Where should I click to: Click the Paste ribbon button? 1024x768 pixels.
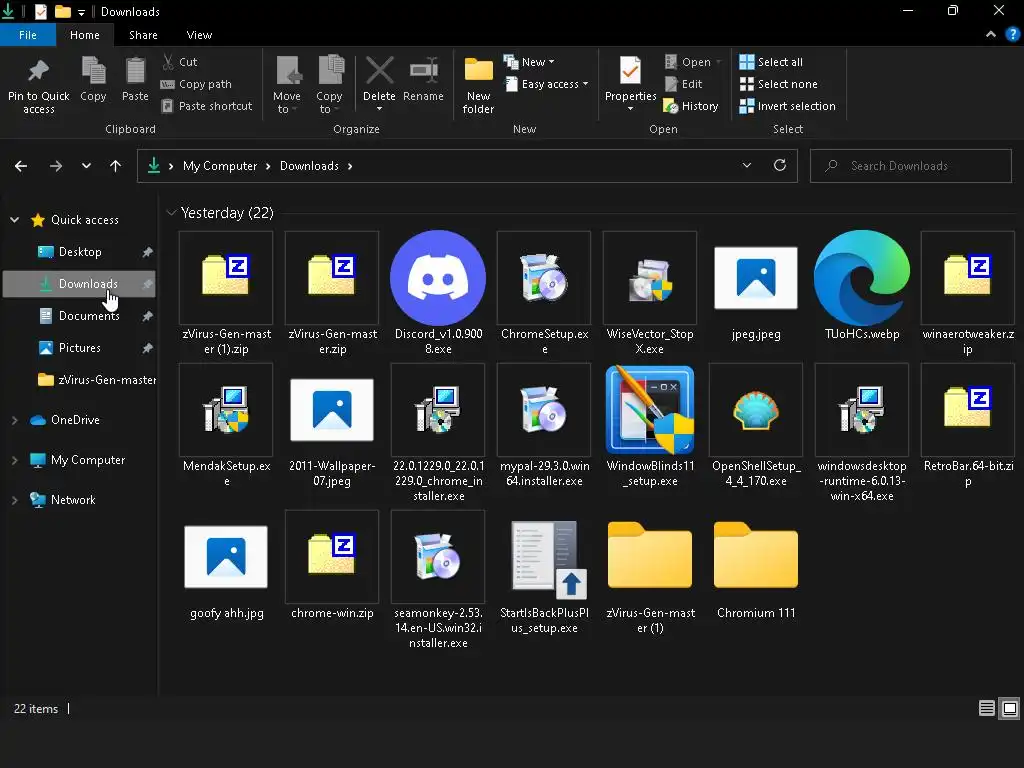pyautogui.click(x=135, y=80)
